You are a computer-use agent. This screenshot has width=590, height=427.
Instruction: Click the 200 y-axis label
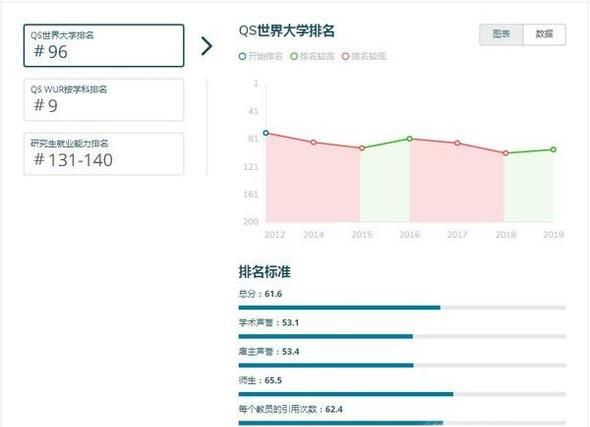coord(251,222)
